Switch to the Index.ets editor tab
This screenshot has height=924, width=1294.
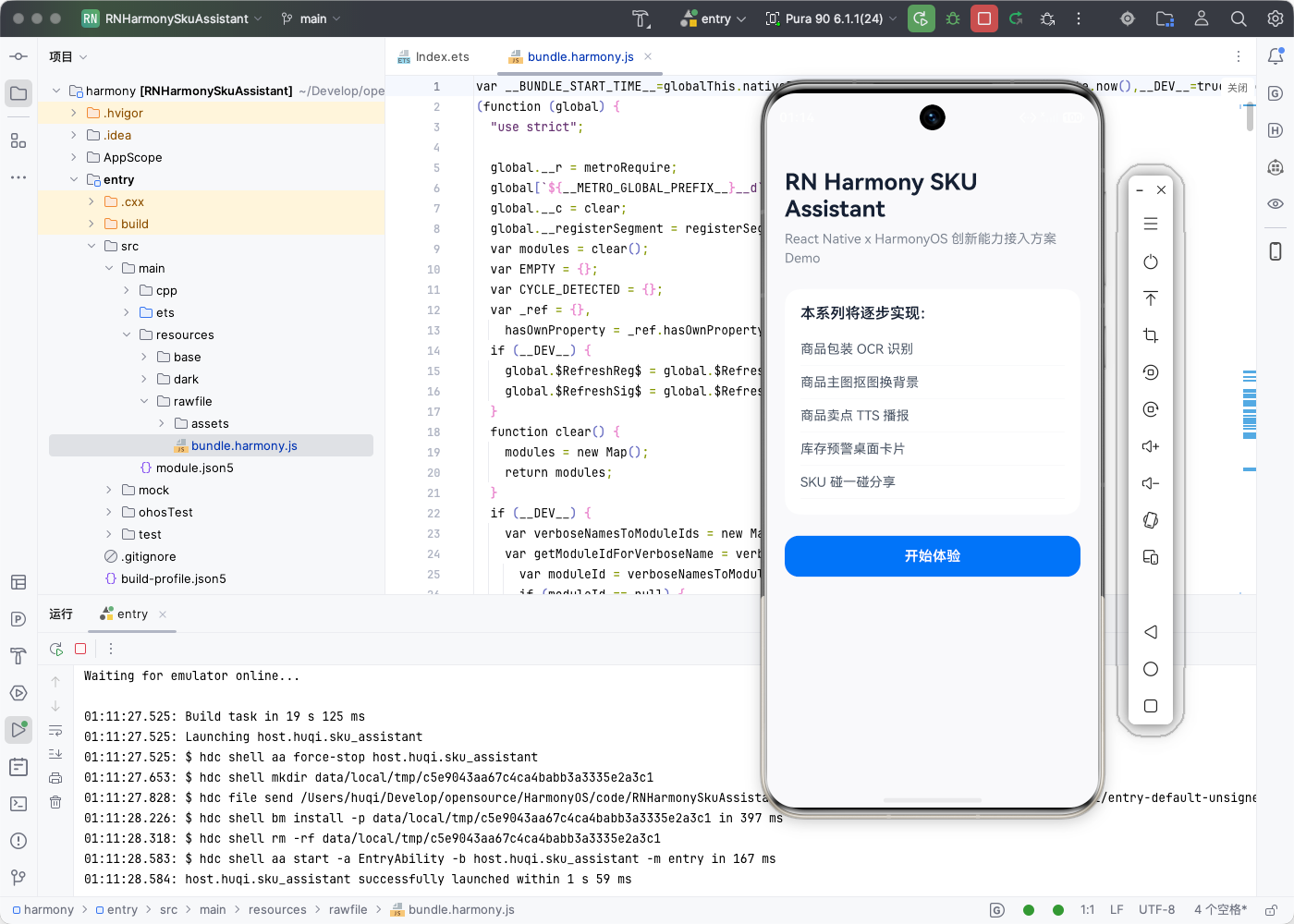[x=433, y=56]
